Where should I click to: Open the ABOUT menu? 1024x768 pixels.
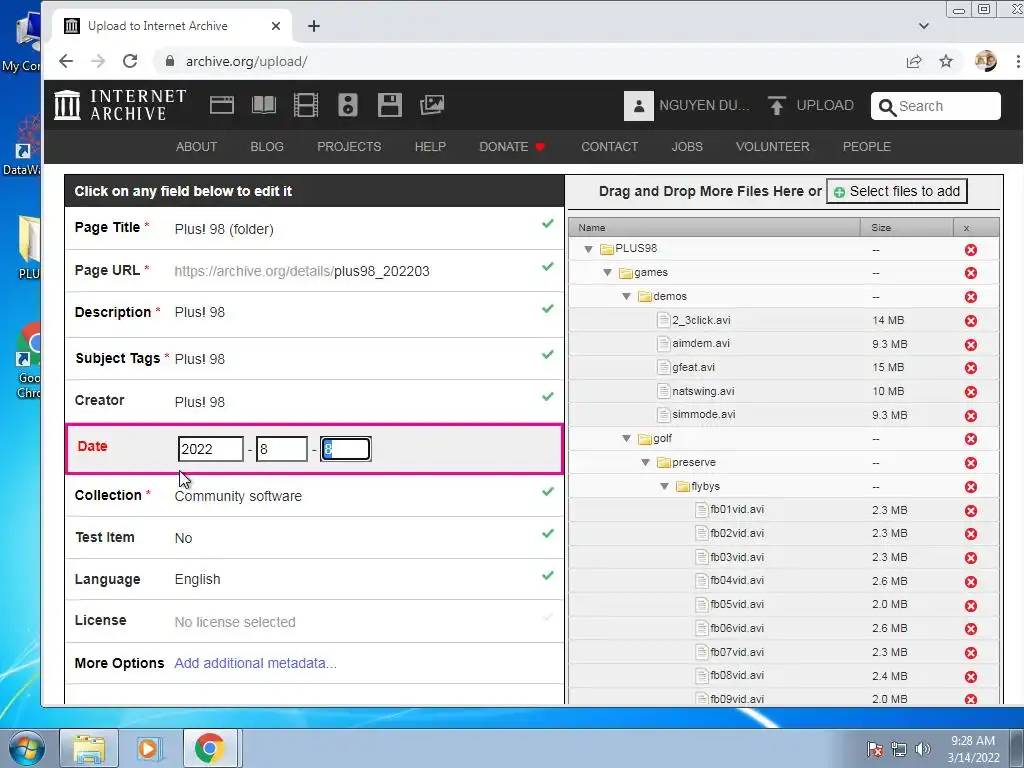[196, 146]
